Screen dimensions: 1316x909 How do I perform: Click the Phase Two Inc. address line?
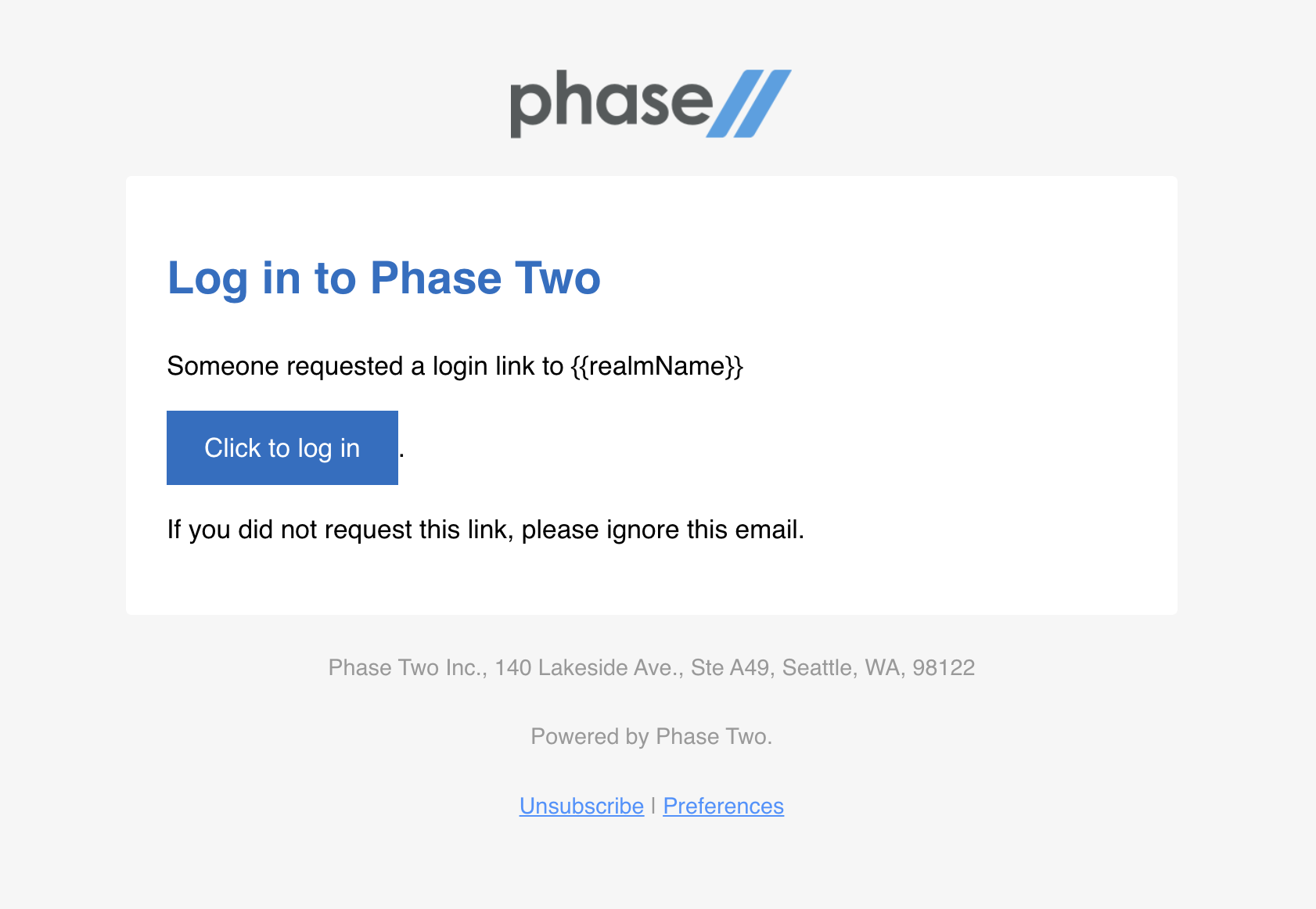652,668
